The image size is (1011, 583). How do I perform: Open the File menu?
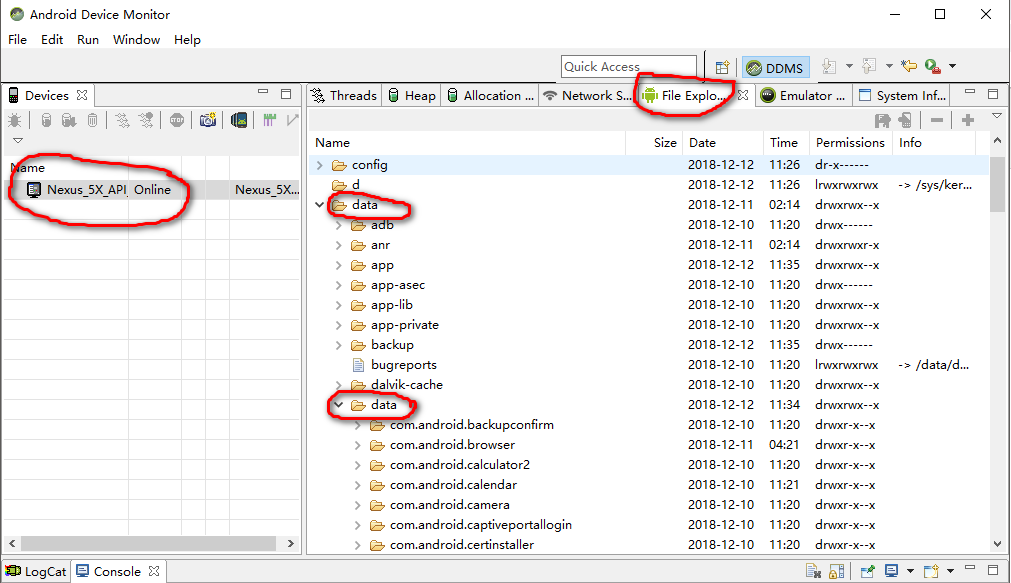(x=17, y=39)
